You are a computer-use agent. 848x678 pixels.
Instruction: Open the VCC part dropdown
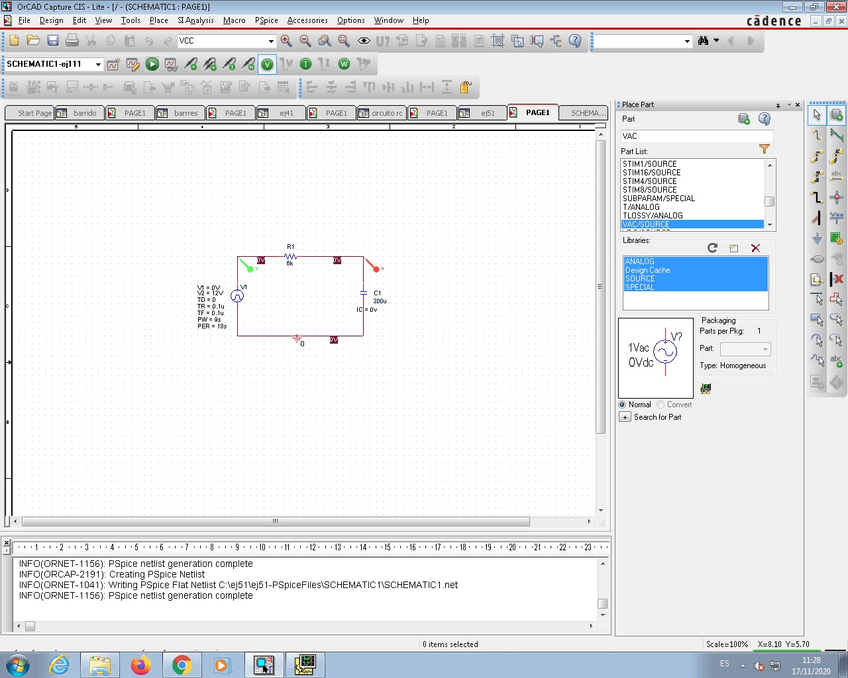270,41
